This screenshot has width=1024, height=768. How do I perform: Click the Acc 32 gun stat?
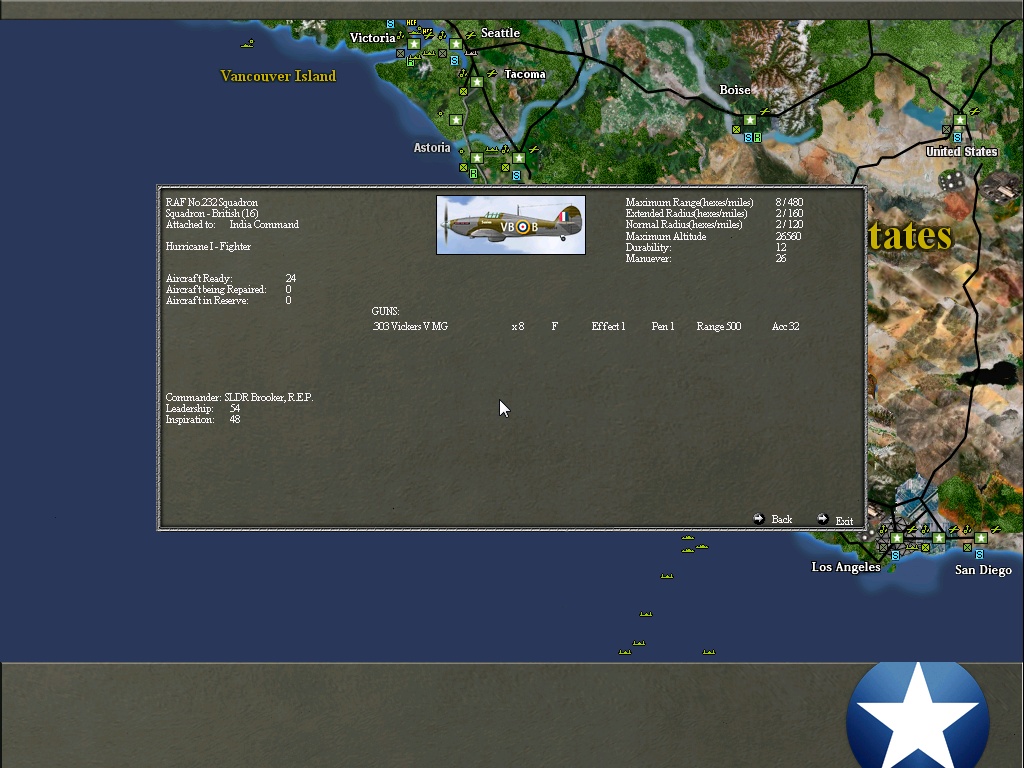click(785, 327)
